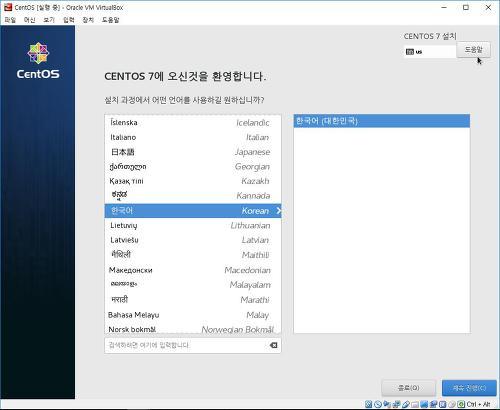This screenshot has height=410, width=500.
Task: Click the shared folders status icon
Action: pos(415,404)
